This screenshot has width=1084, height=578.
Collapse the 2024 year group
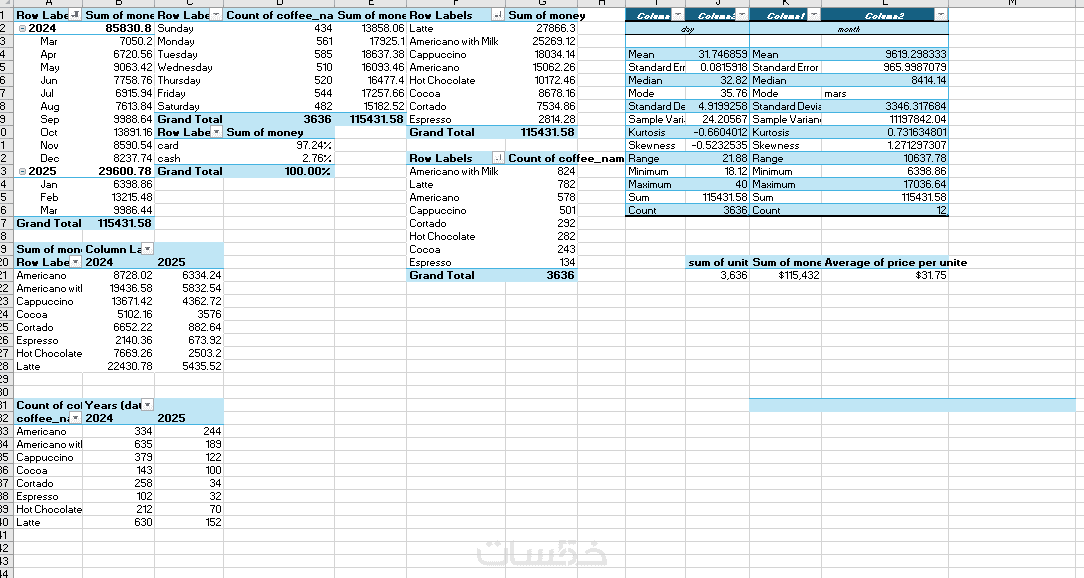pyautogui.click(x=21, y=28)
